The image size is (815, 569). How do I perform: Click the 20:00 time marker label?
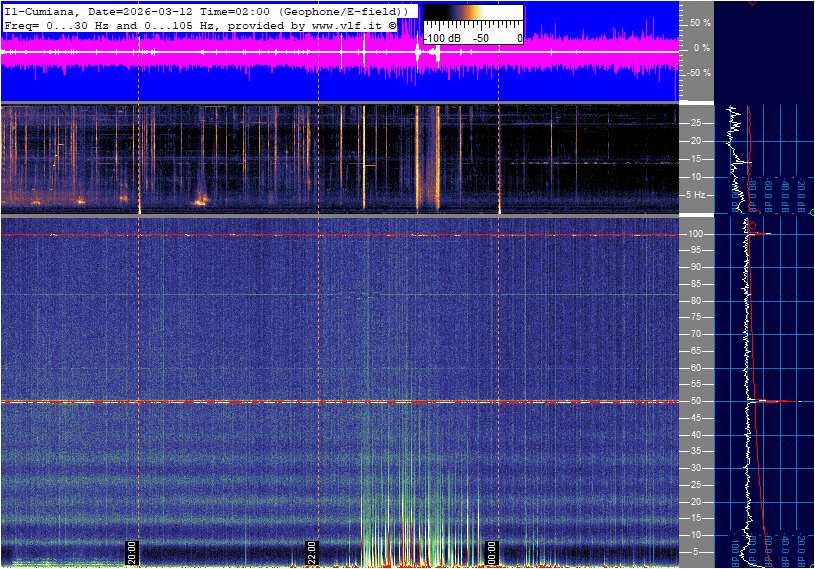click(131, 553)
